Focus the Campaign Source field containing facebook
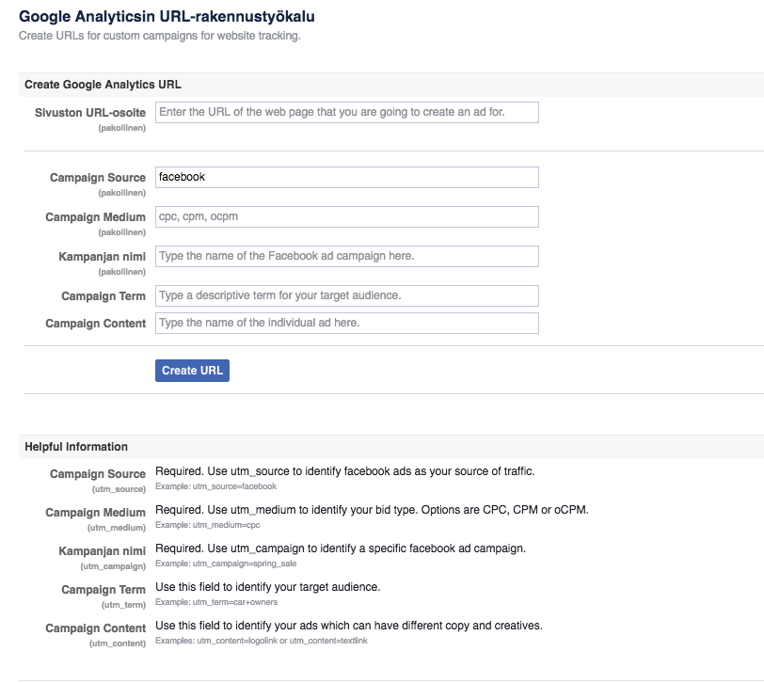764x683 pixels. (x=347, y=177)
